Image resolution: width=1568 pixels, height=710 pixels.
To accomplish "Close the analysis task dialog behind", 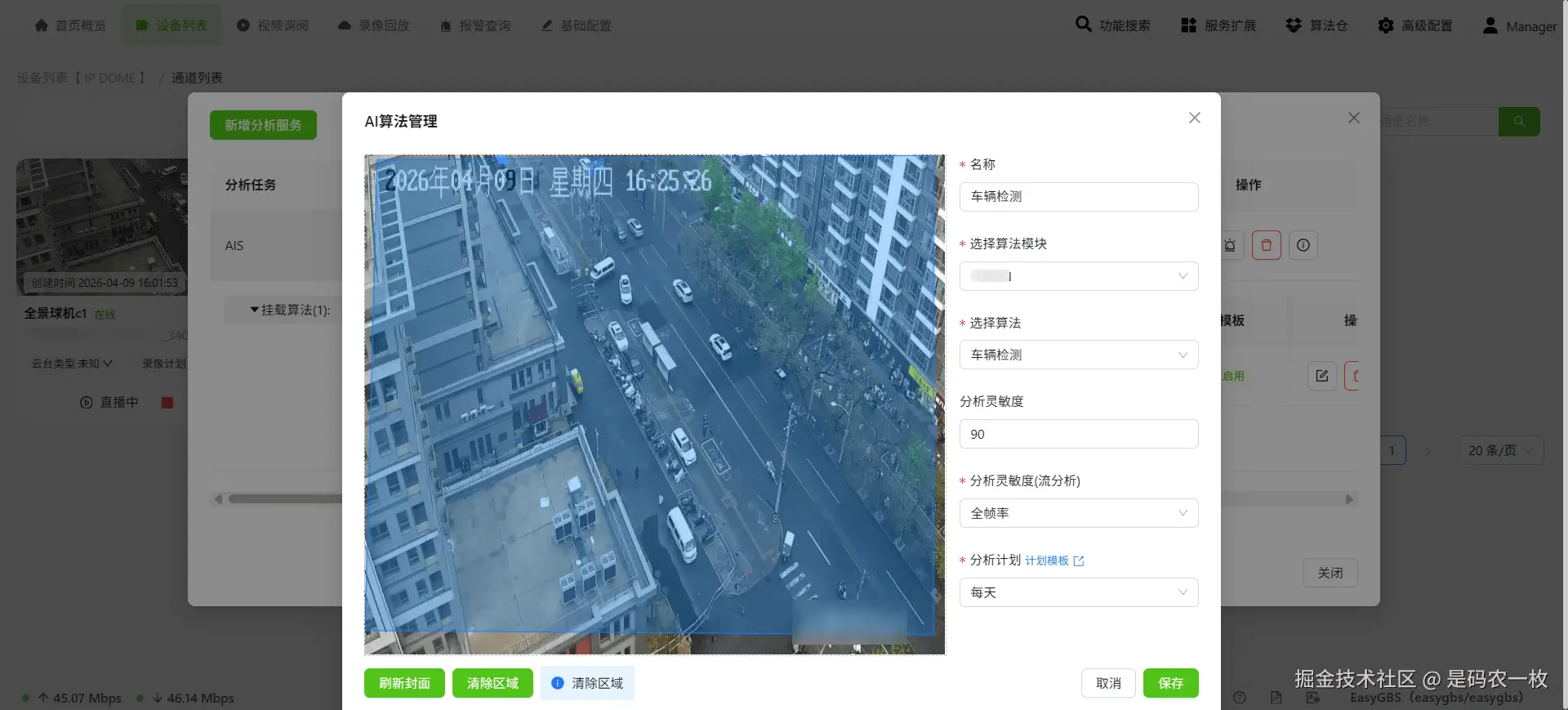I will point(1354,118).
